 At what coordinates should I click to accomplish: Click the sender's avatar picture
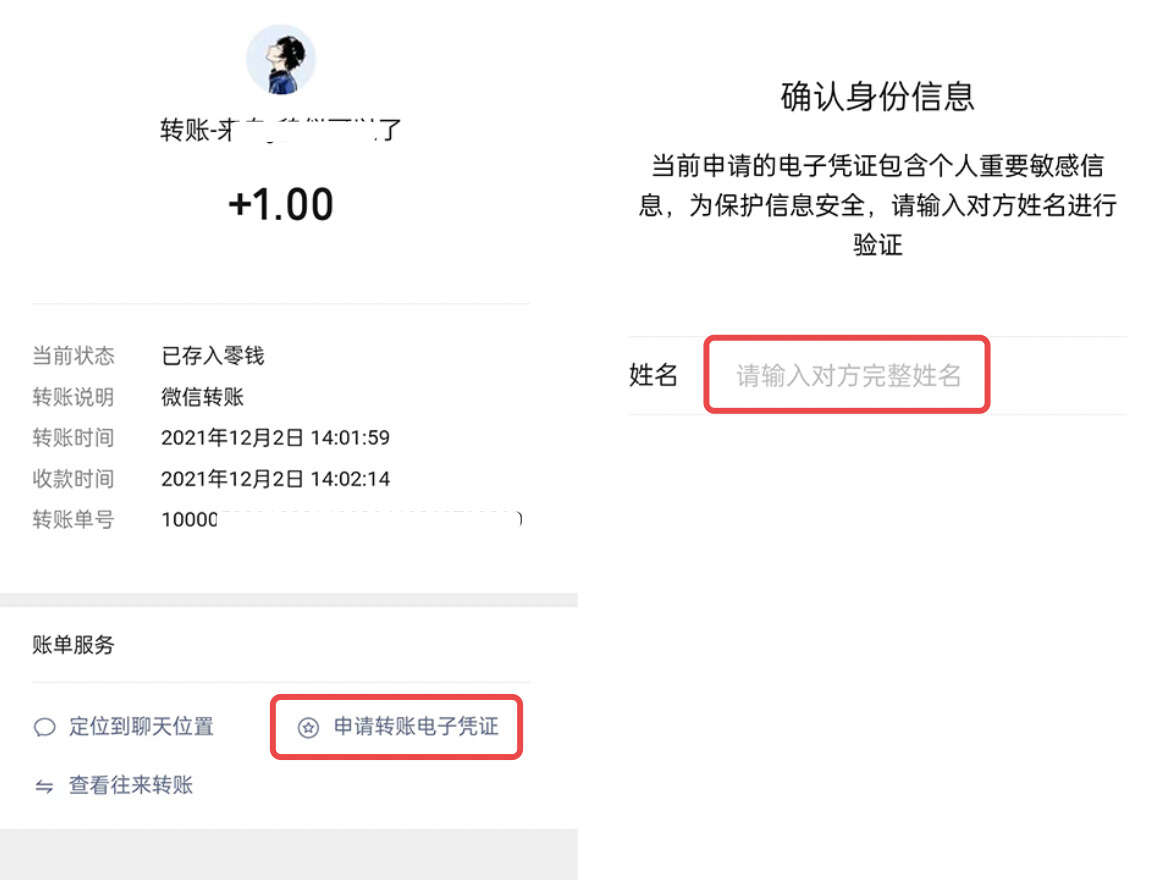click(x=281, y=59)
